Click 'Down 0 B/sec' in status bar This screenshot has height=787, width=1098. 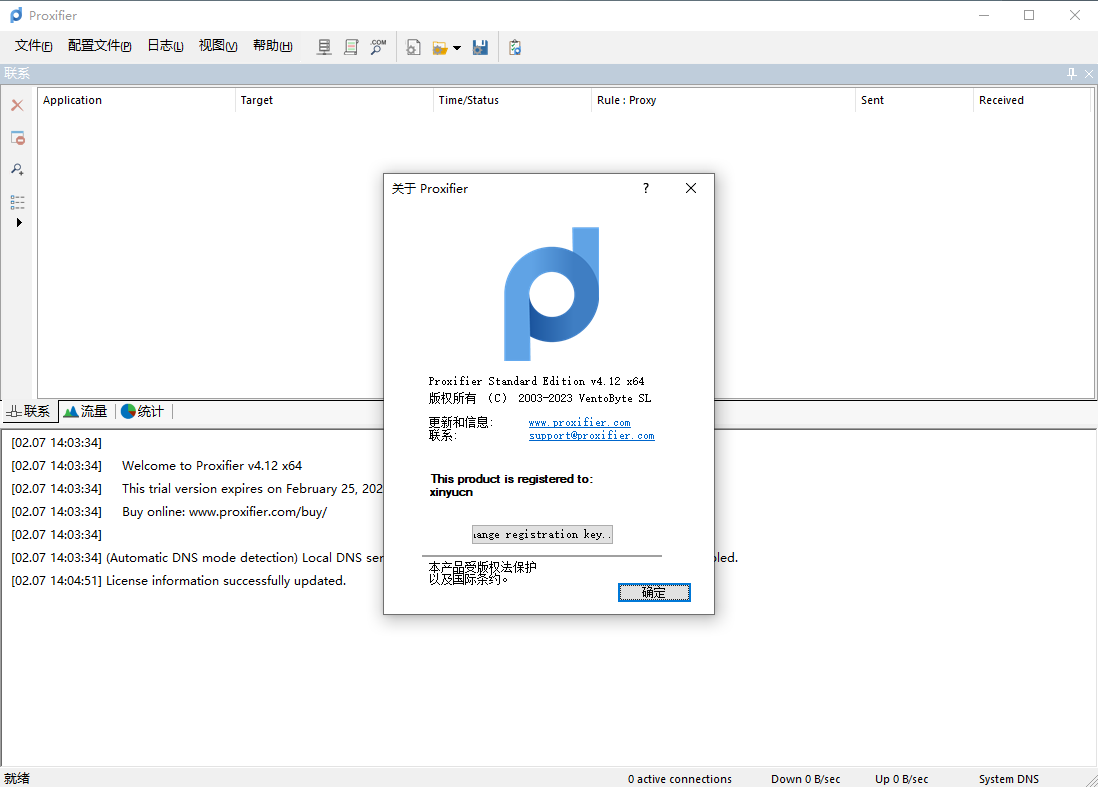tap(805, 779)
